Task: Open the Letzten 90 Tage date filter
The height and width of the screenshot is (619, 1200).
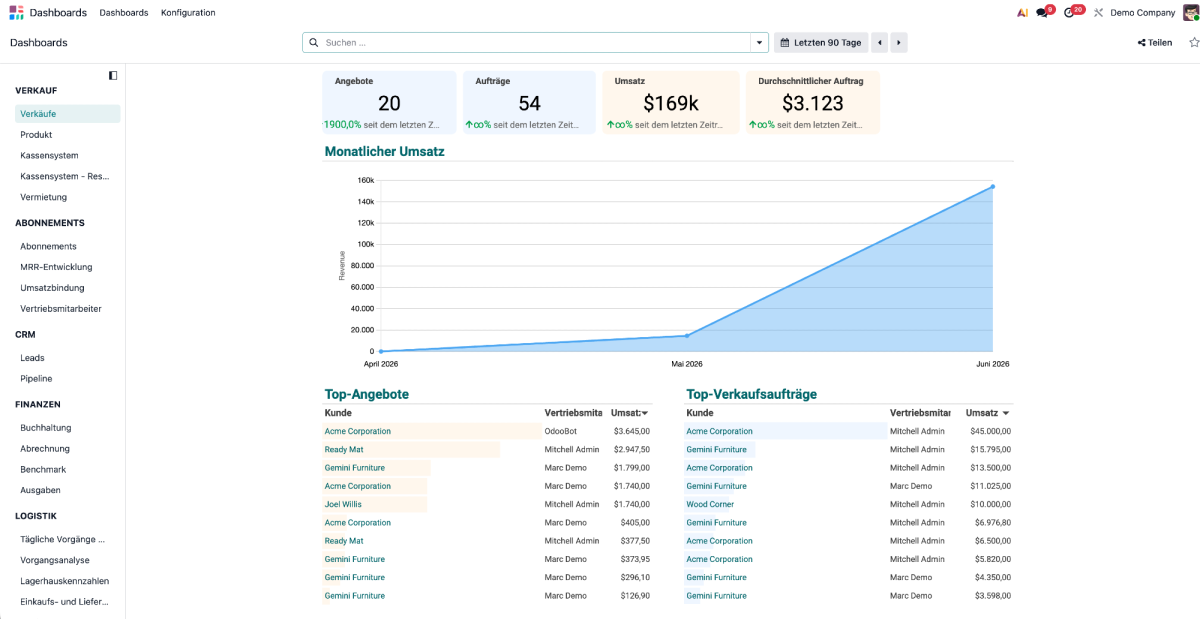Action: click(821, 43)
